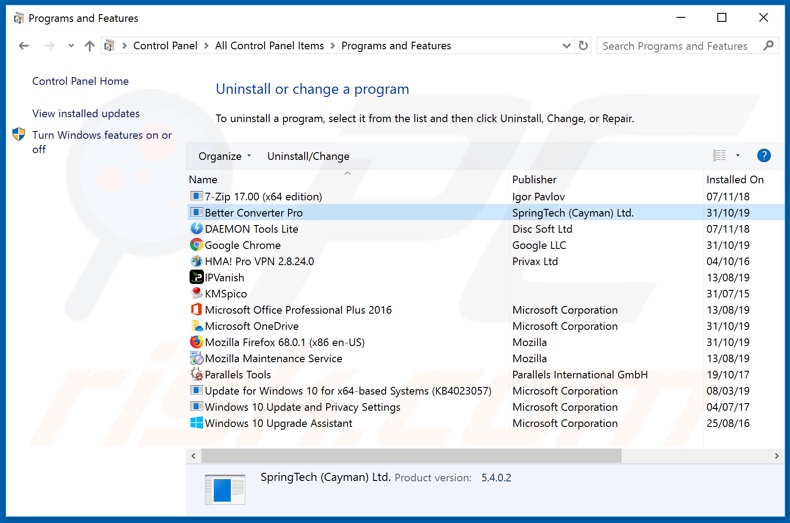Open the help question mark icon
This screenshot has width=790, height=523.
tap(763, 155)
